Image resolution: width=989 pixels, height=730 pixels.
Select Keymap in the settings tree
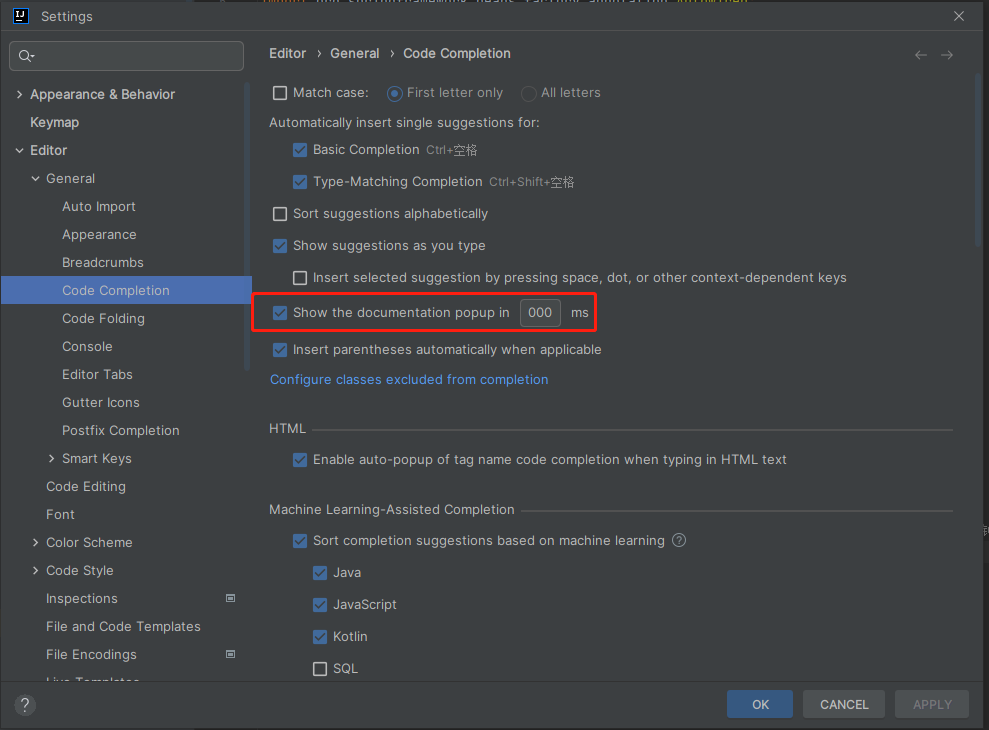(x=54, y=123)
